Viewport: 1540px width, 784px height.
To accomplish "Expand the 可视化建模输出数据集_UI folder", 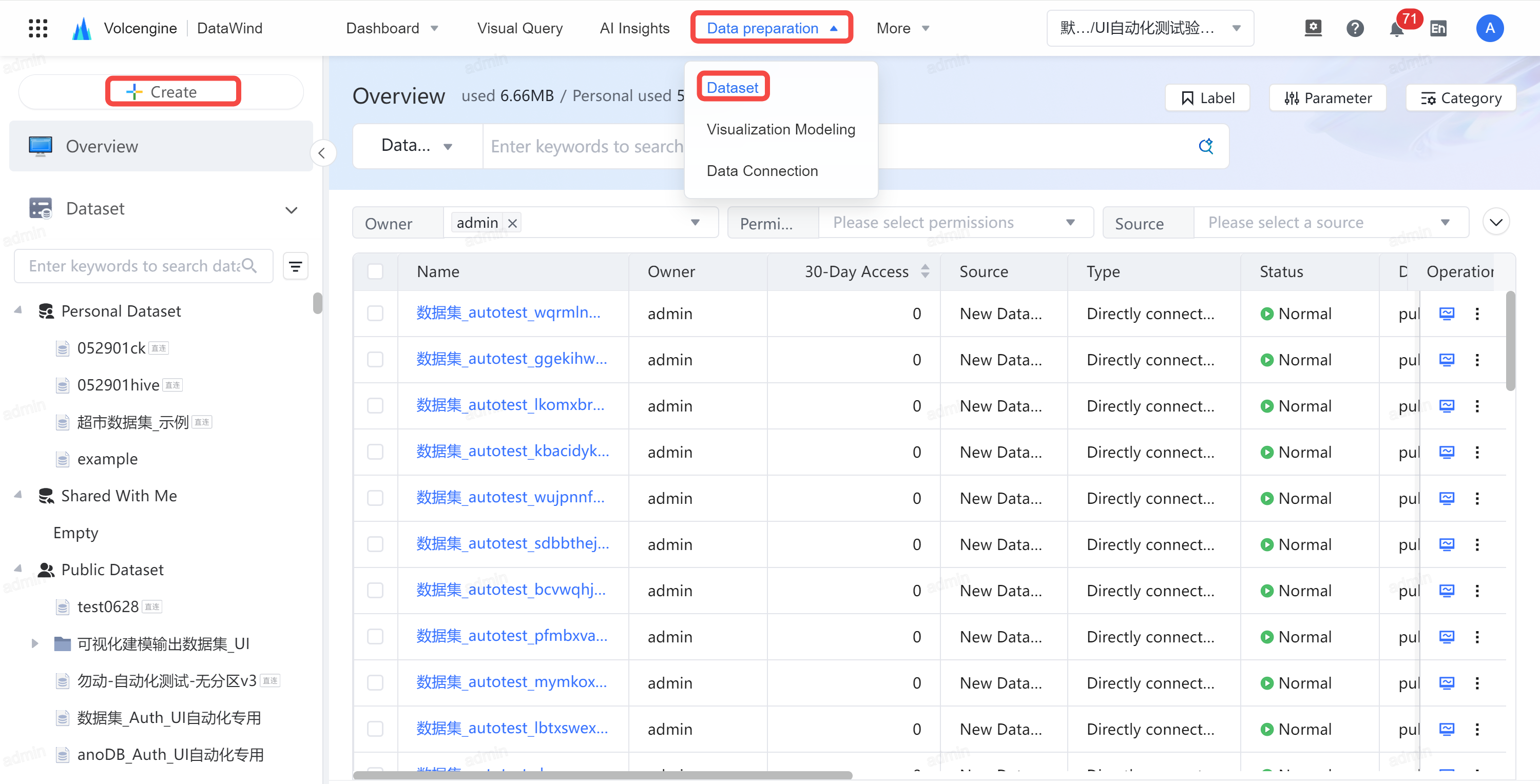I will tap(35, 643).
